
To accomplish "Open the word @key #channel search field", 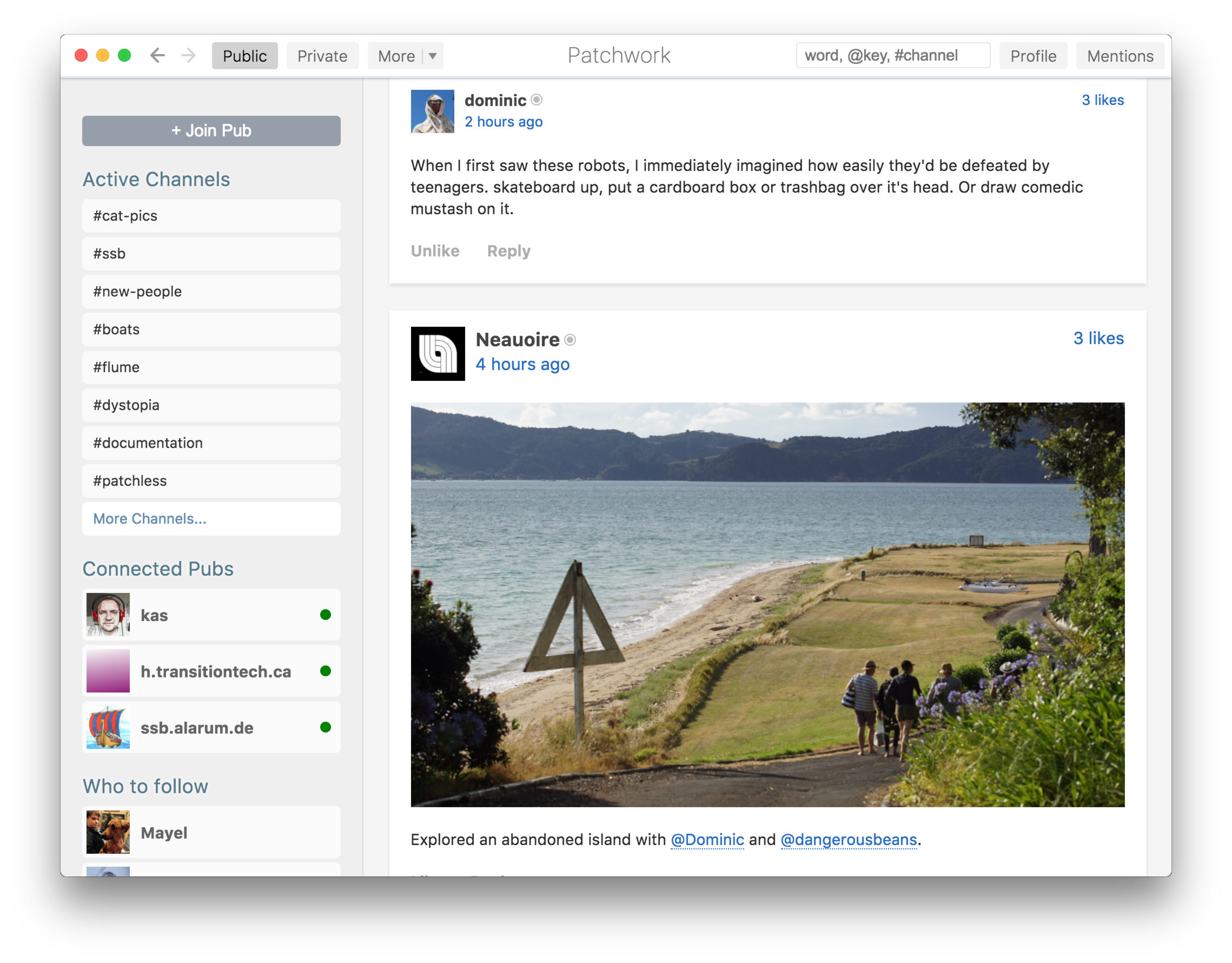I will [892, 55].
